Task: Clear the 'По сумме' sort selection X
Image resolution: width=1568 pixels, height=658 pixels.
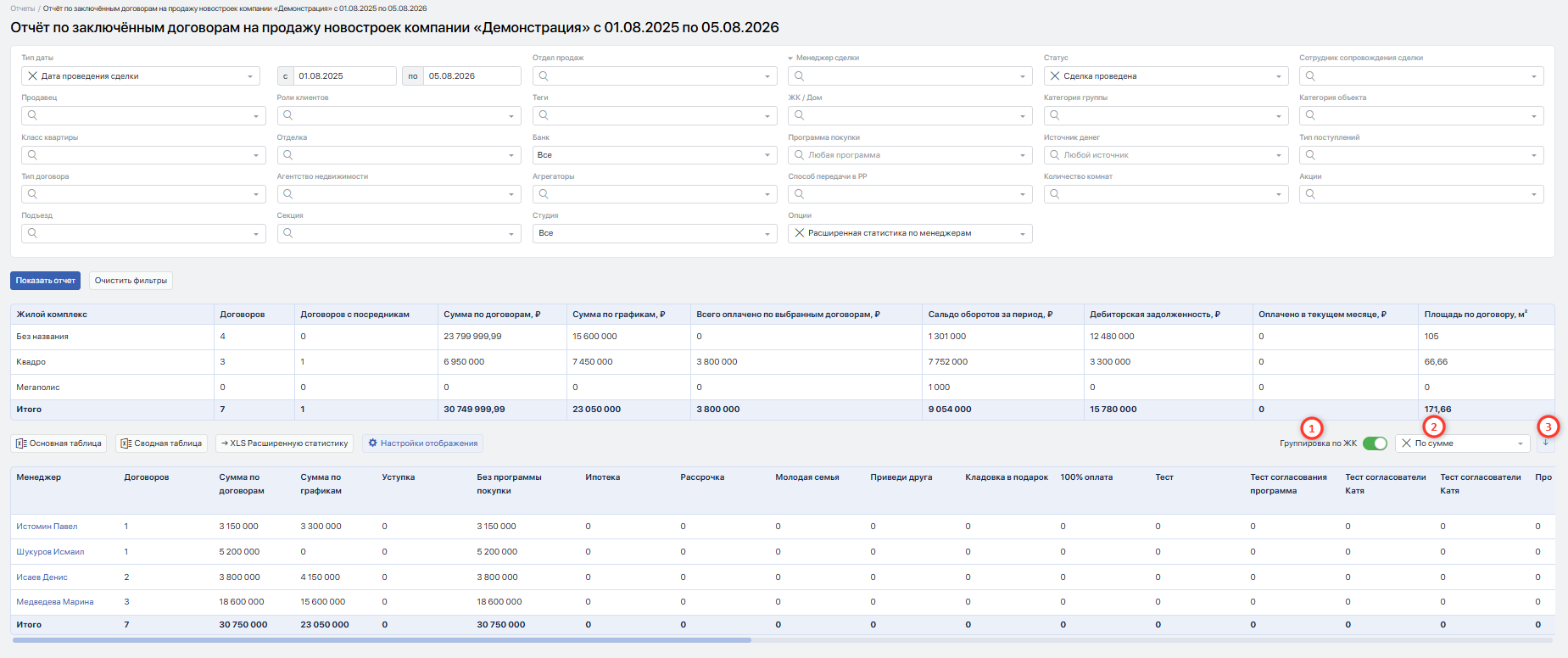Action: click(1407, 443)
